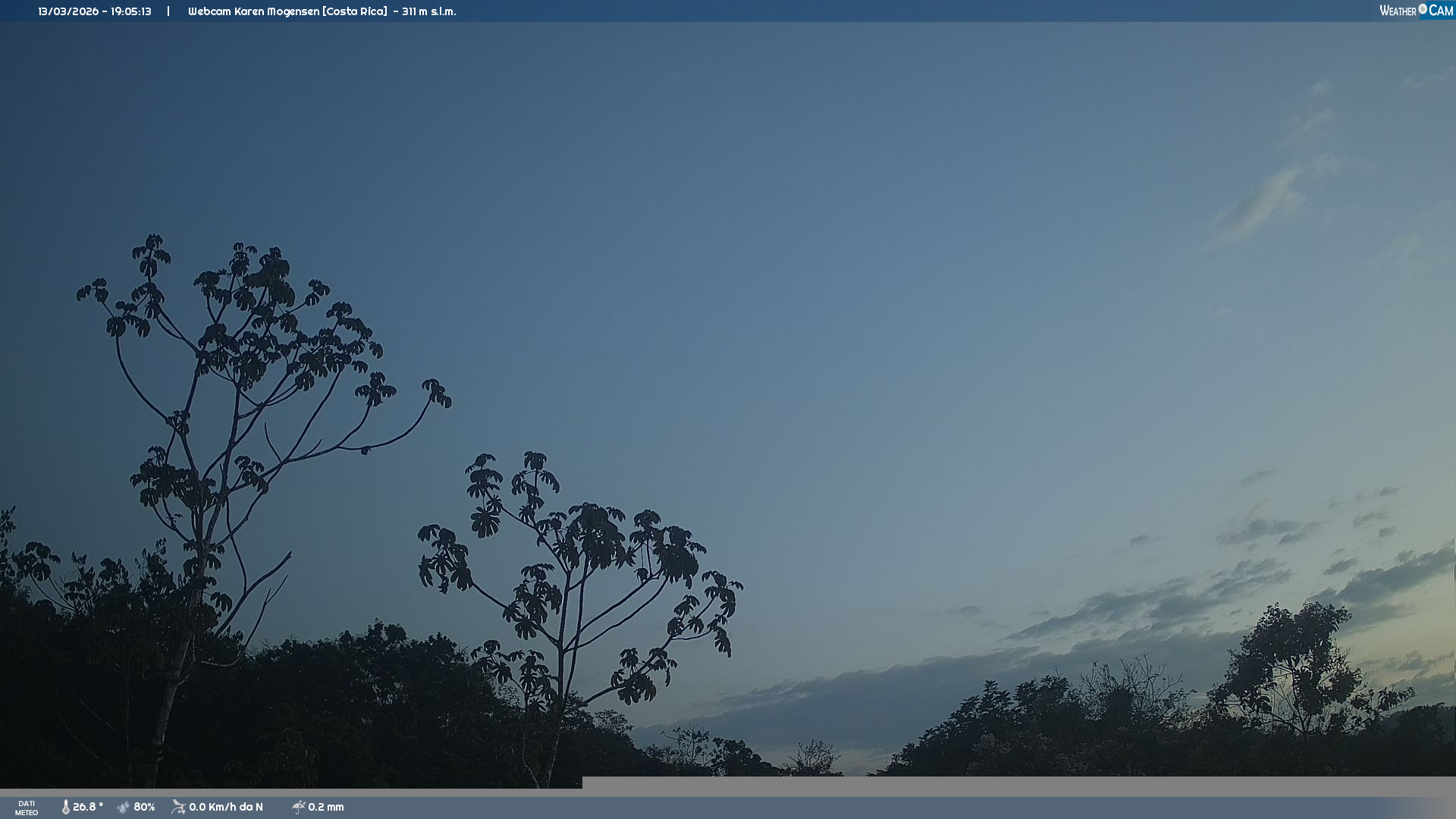Screen dimensions: 1456x819
Task: Click the thermometer temperature icon
Action: (66, 807)
